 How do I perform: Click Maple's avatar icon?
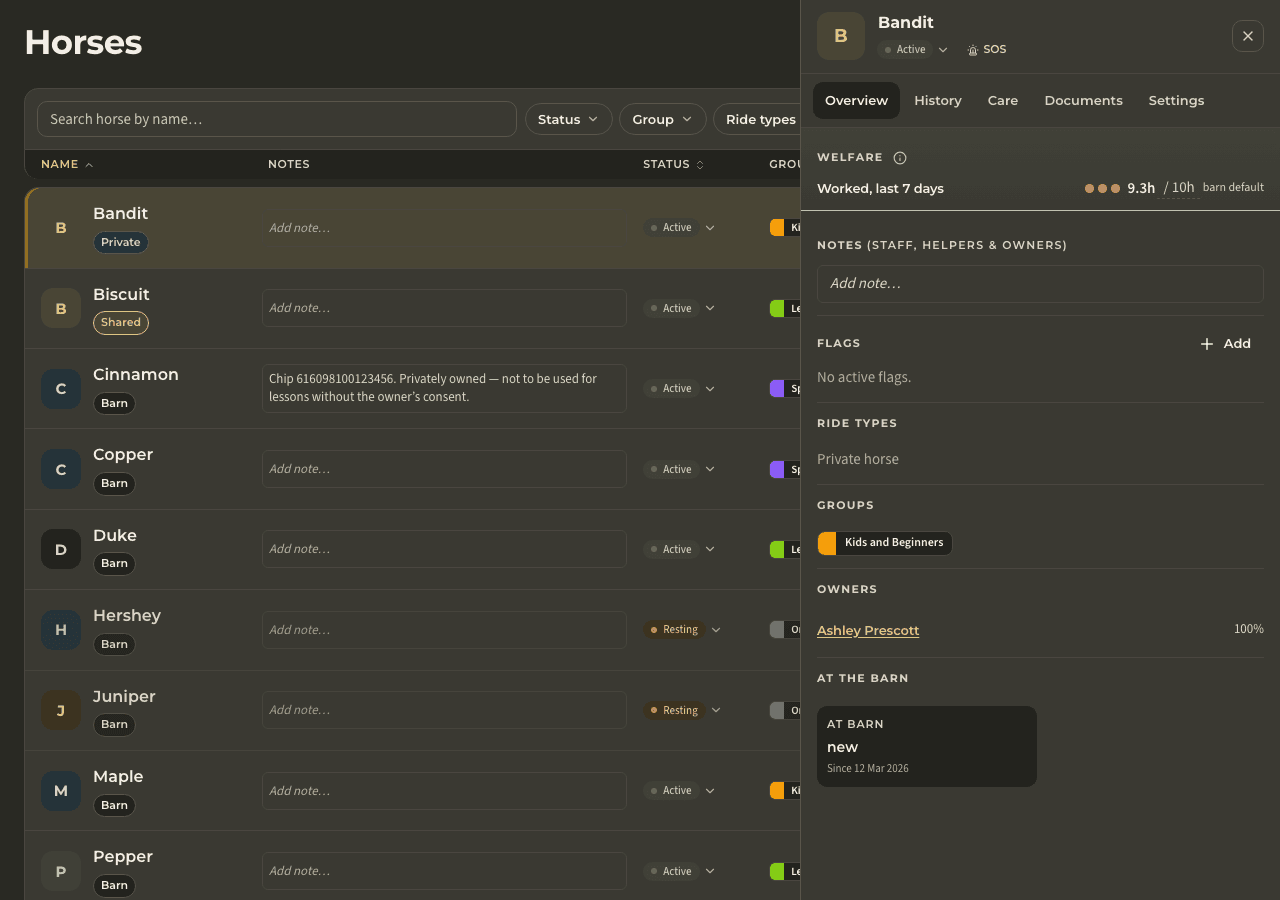click(x=61, y=791)
